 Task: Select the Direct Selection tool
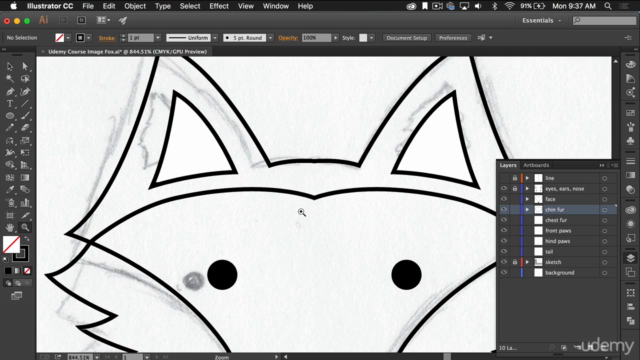coord(25,66)
